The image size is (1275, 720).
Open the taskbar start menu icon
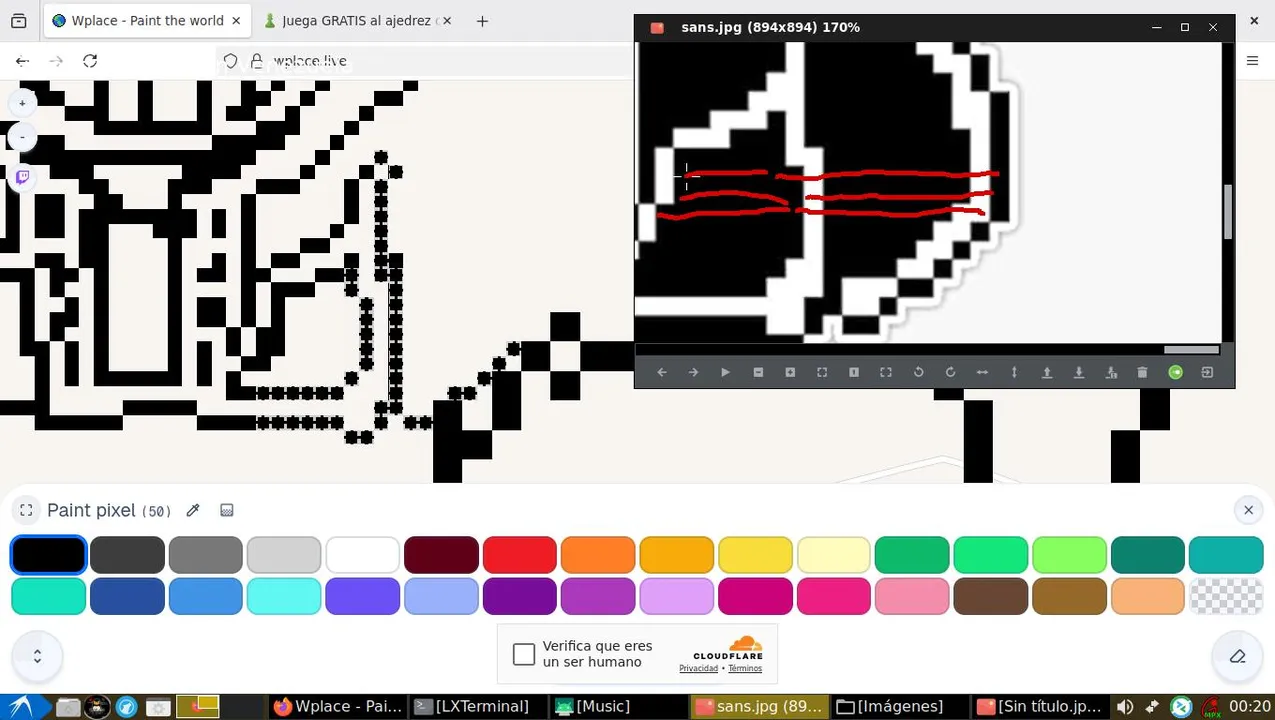click(21, 706)
